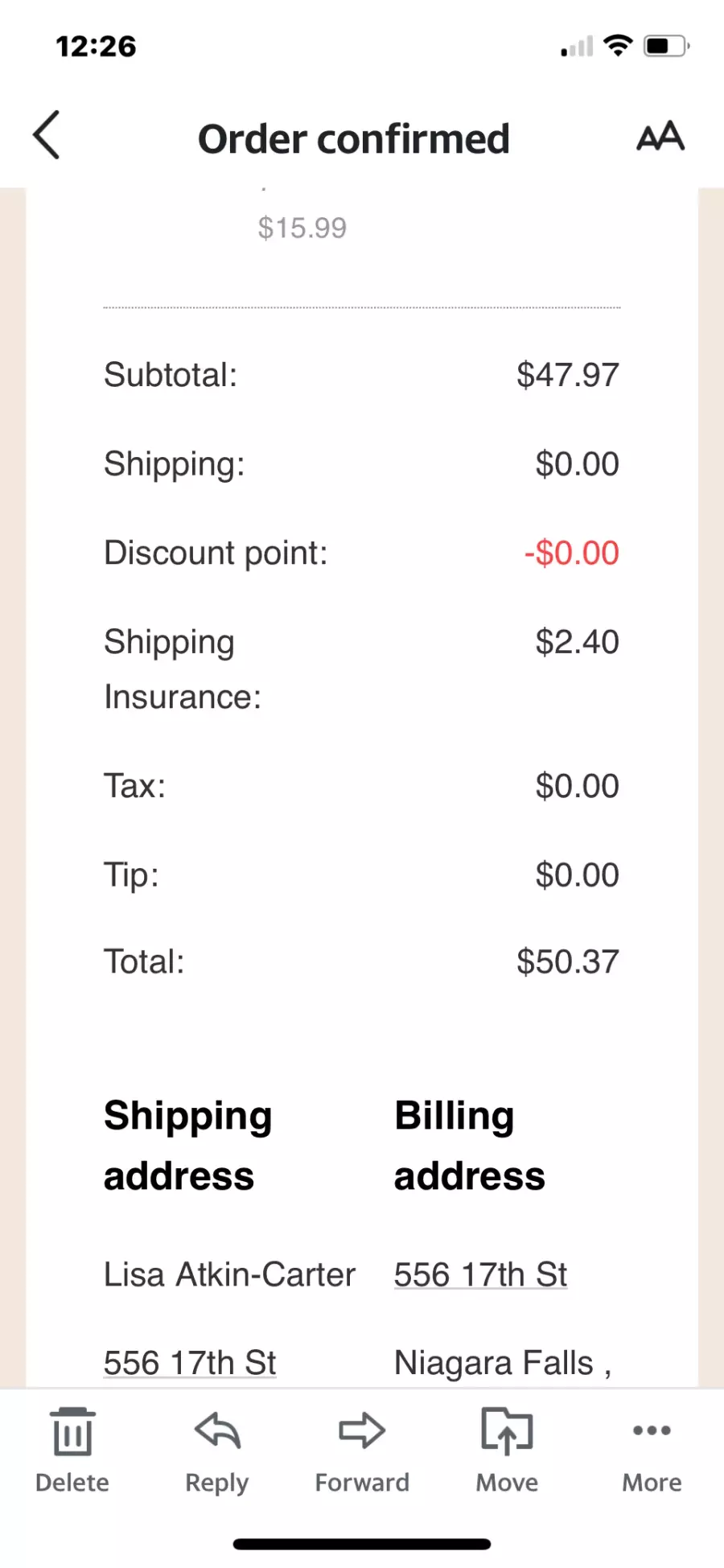Tap the Move folder icon
The height and width of the screenshot is (1568, 724).
pos(507,1432)
